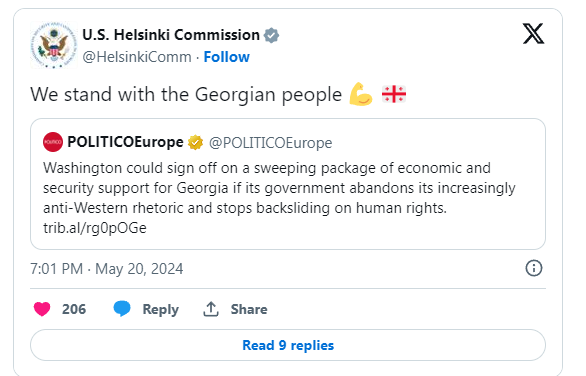Read 9 replies
The height and width of the screenshot is (376, 586).
pyautogui.click(x=288, y=345)
